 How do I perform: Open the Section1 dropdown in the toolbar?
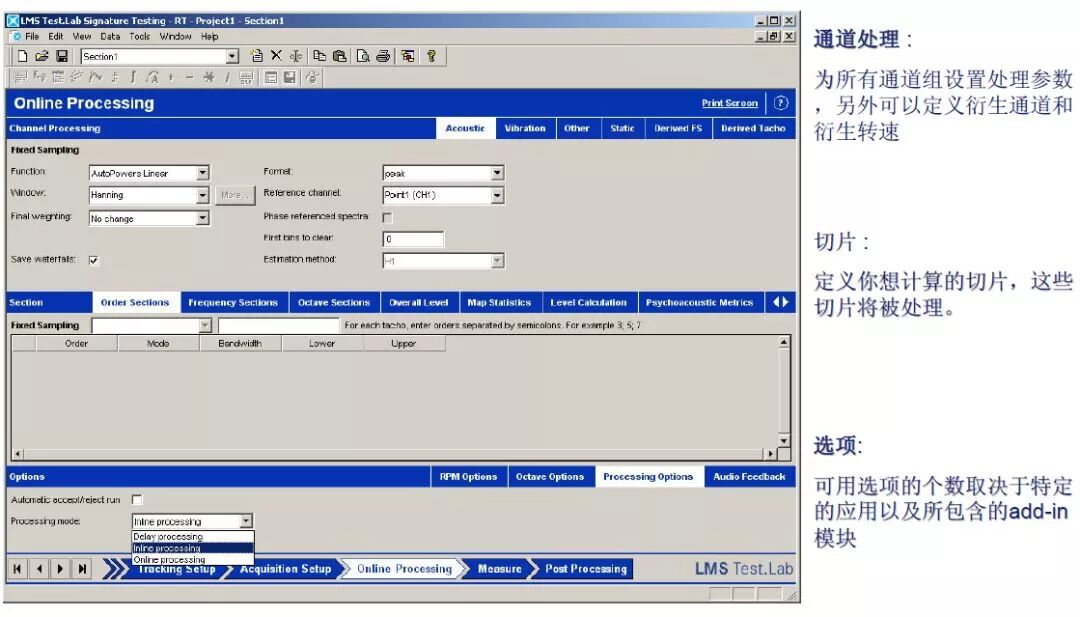point(232,56)
